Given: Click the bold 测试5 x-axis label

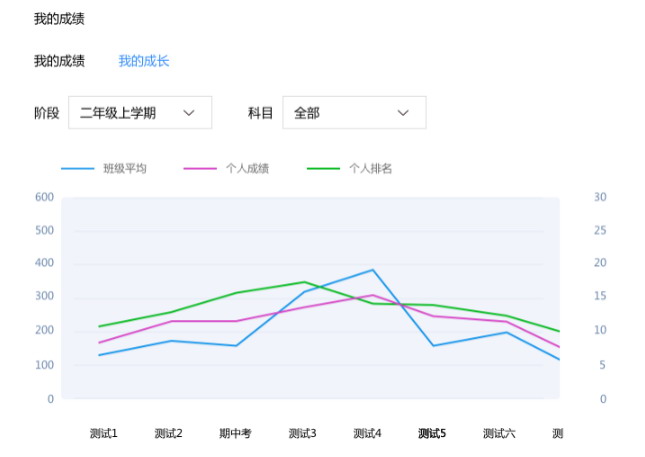Looking at the screenshot, I should click(432, 433).
